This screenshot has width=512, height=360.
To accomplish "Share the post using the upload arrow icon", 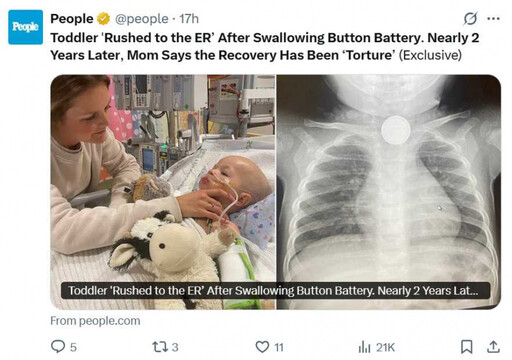I will [x=493, y=347].
